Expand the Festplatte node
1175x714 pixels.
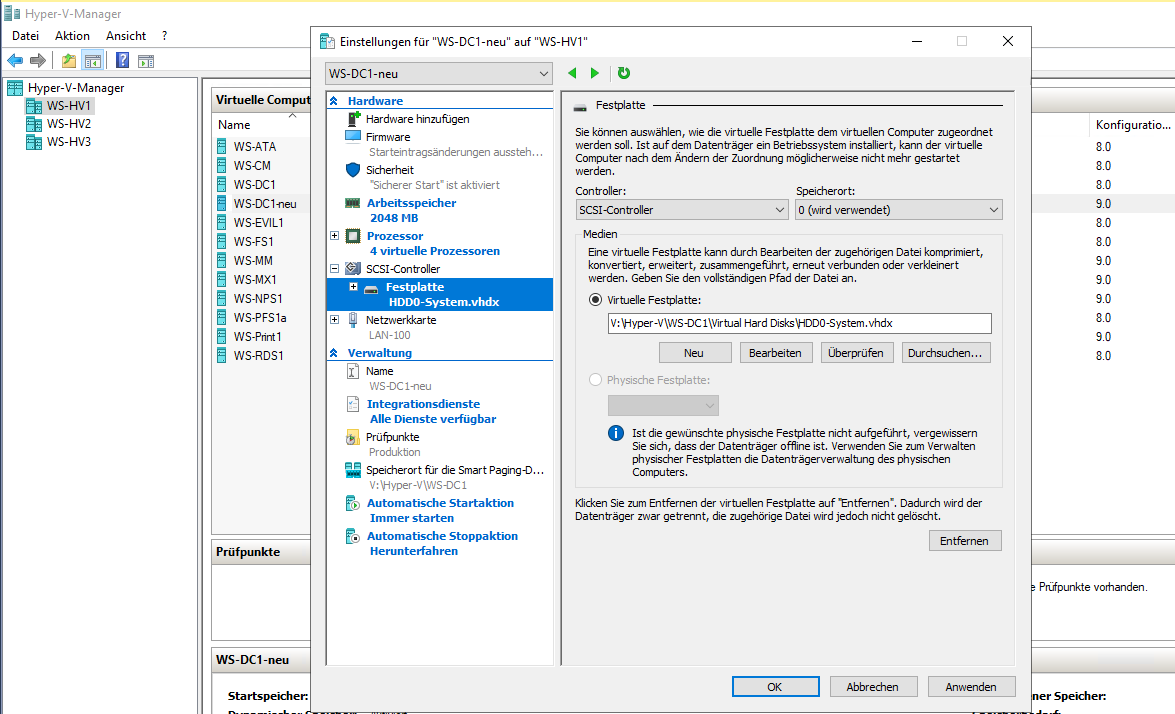(x=354, y=287)
